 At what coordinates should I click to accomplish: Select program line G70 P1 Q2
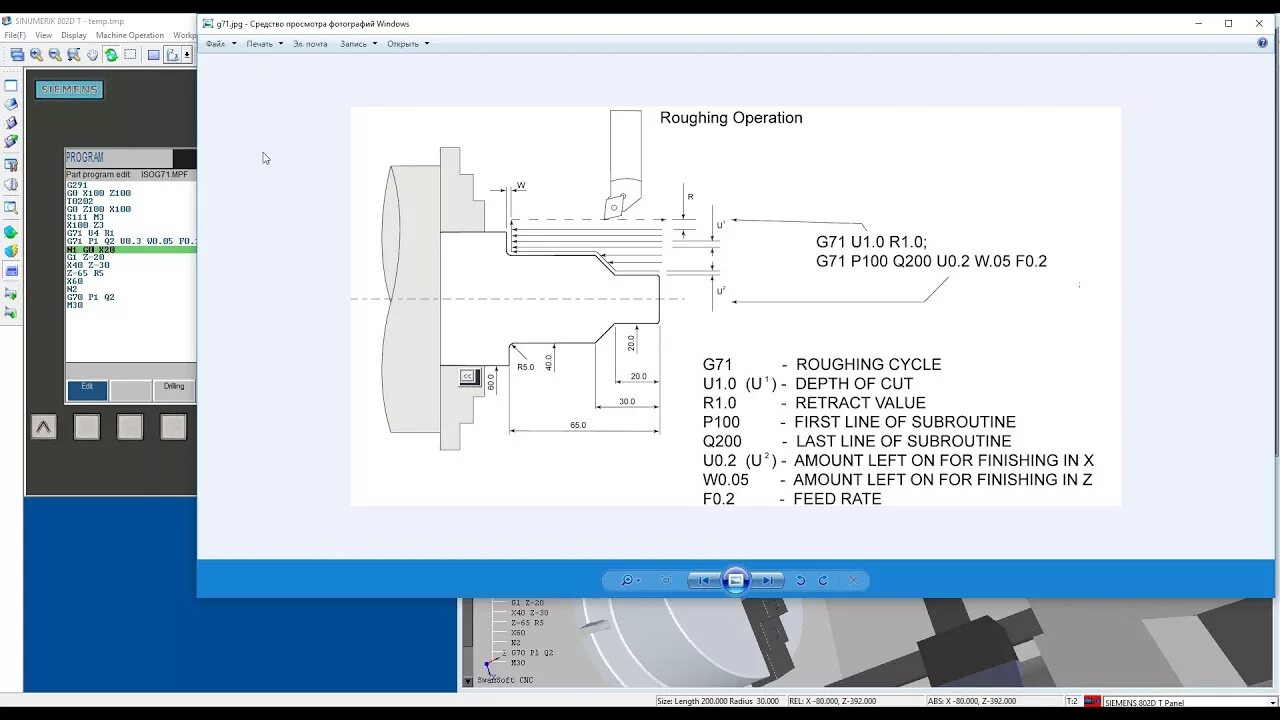[x=90, y=297]
